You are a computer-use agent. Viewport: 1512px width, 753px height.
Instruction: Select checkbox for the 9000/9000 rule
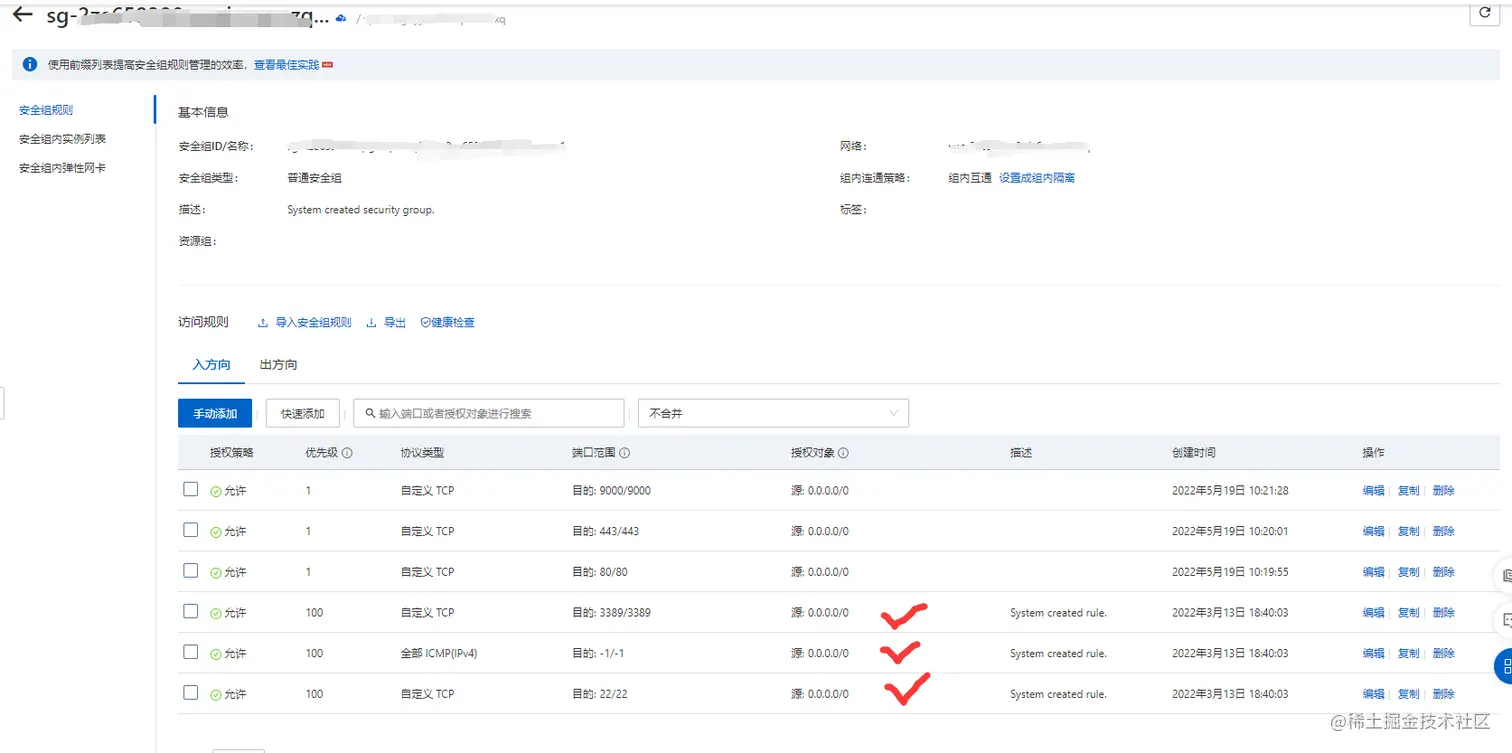(191, 490)
